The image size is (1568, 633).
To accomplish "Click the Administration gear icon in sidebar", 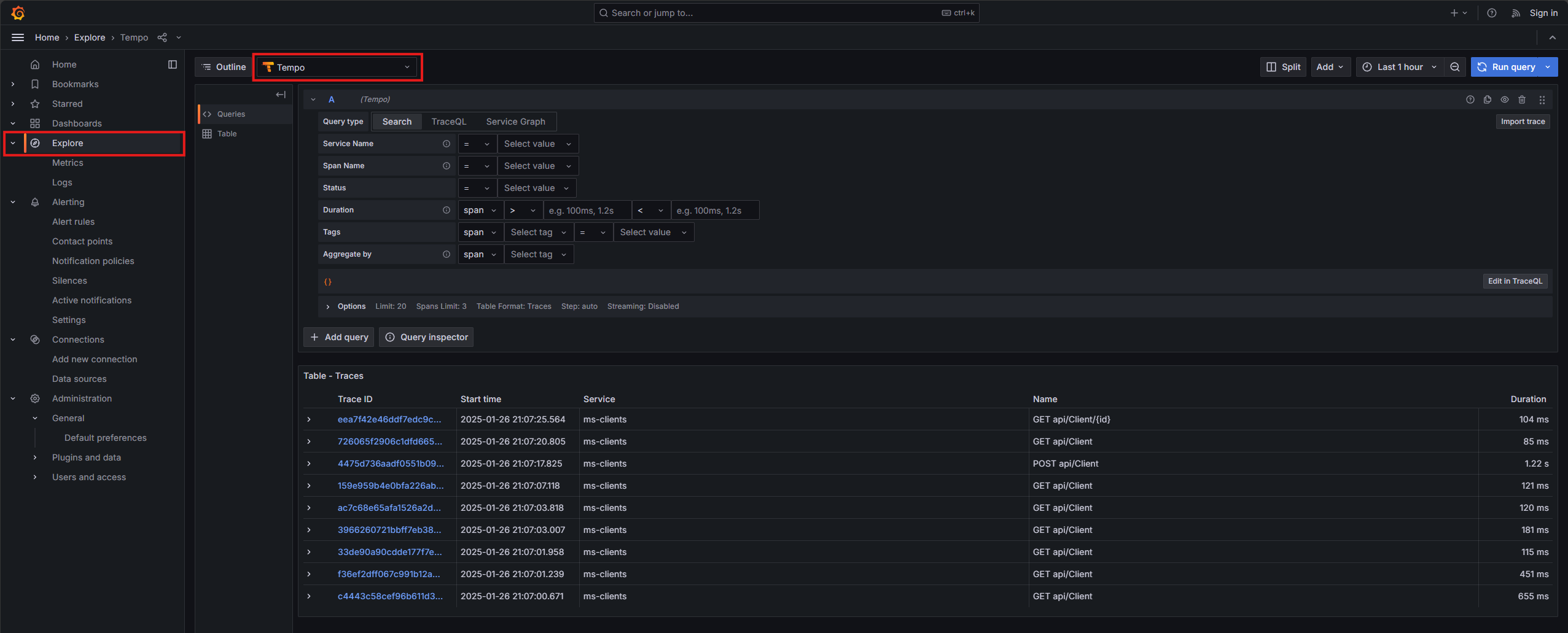I will click(35, 398).
